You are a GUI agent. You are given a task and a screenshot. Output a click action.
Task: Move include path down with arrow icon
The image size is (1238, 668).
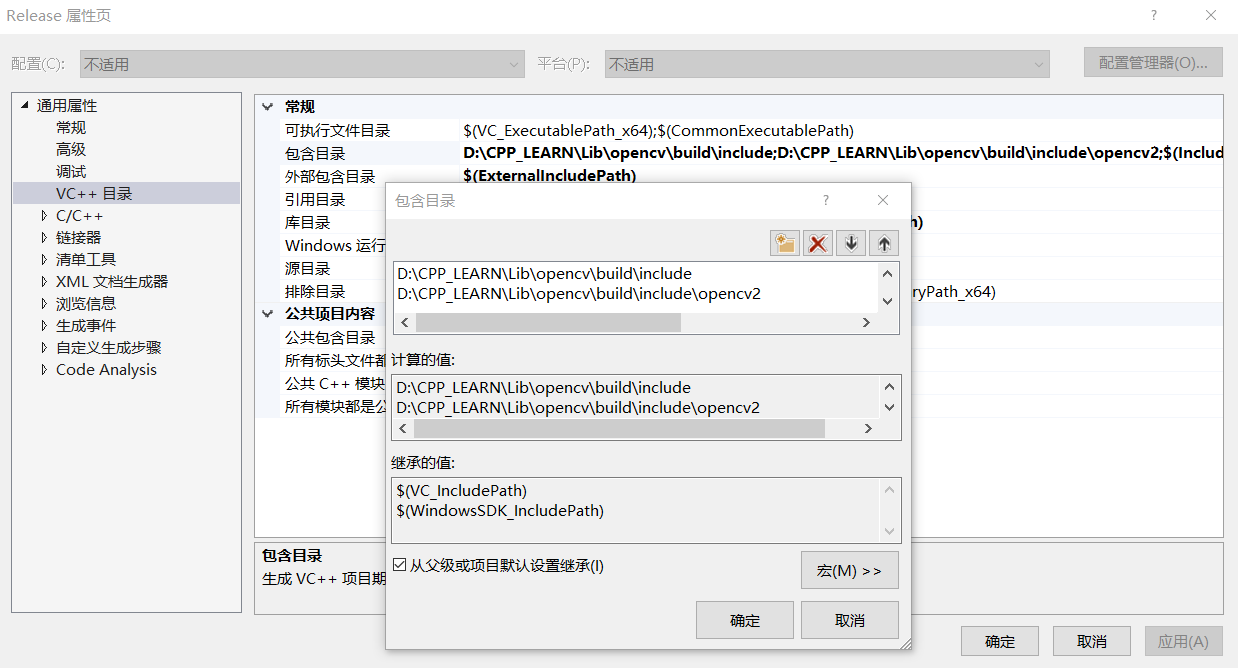click(x=850, y=242)
